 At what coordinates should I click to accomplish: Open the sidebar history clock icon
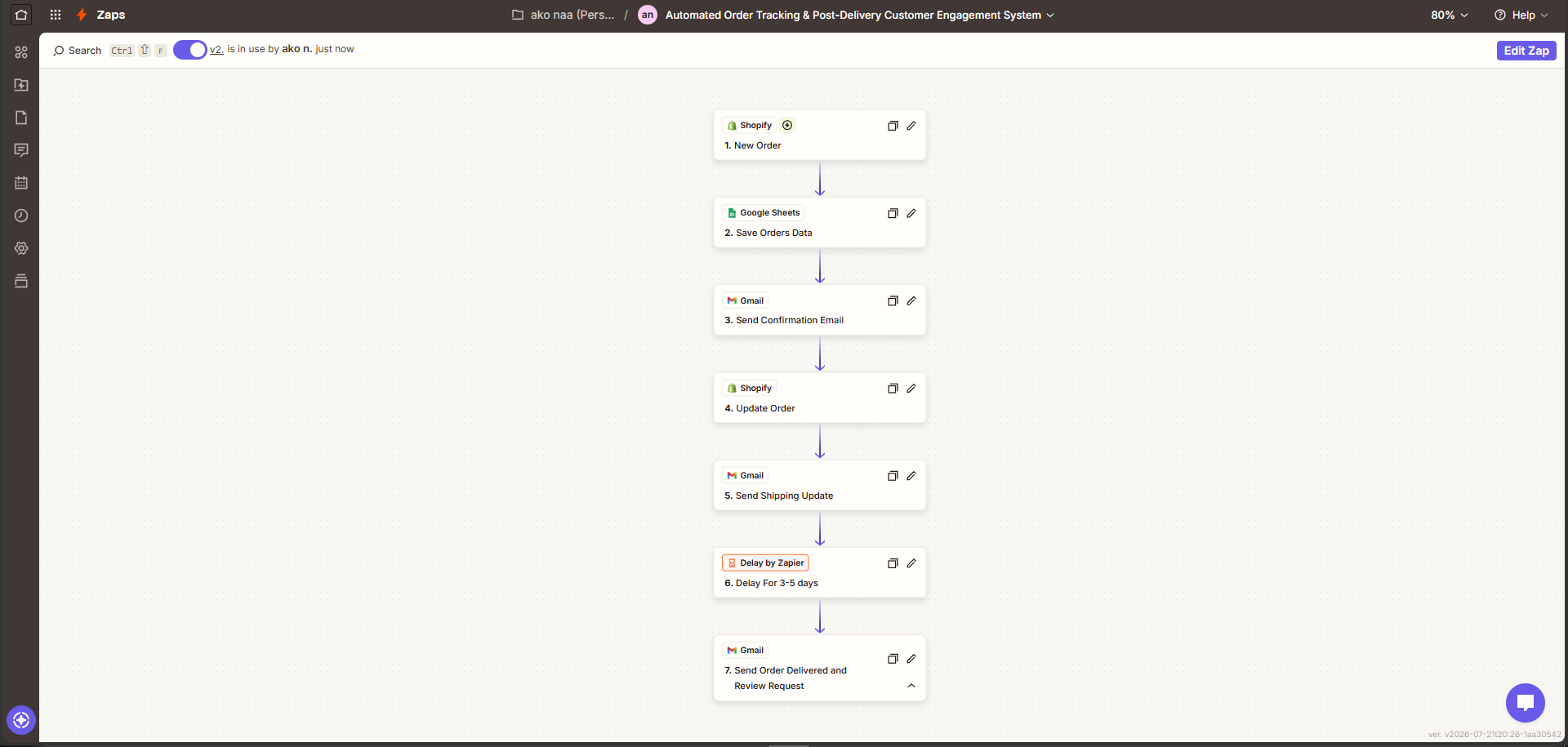21,216
